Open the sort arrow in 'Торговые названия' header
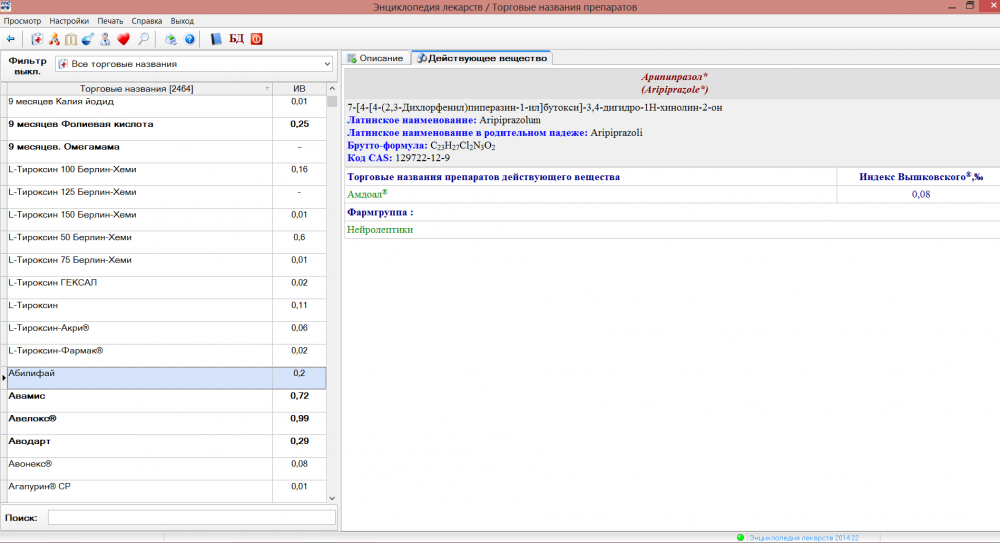The height and width of the screenshot is (543, 1000). (x=267, y=89)
